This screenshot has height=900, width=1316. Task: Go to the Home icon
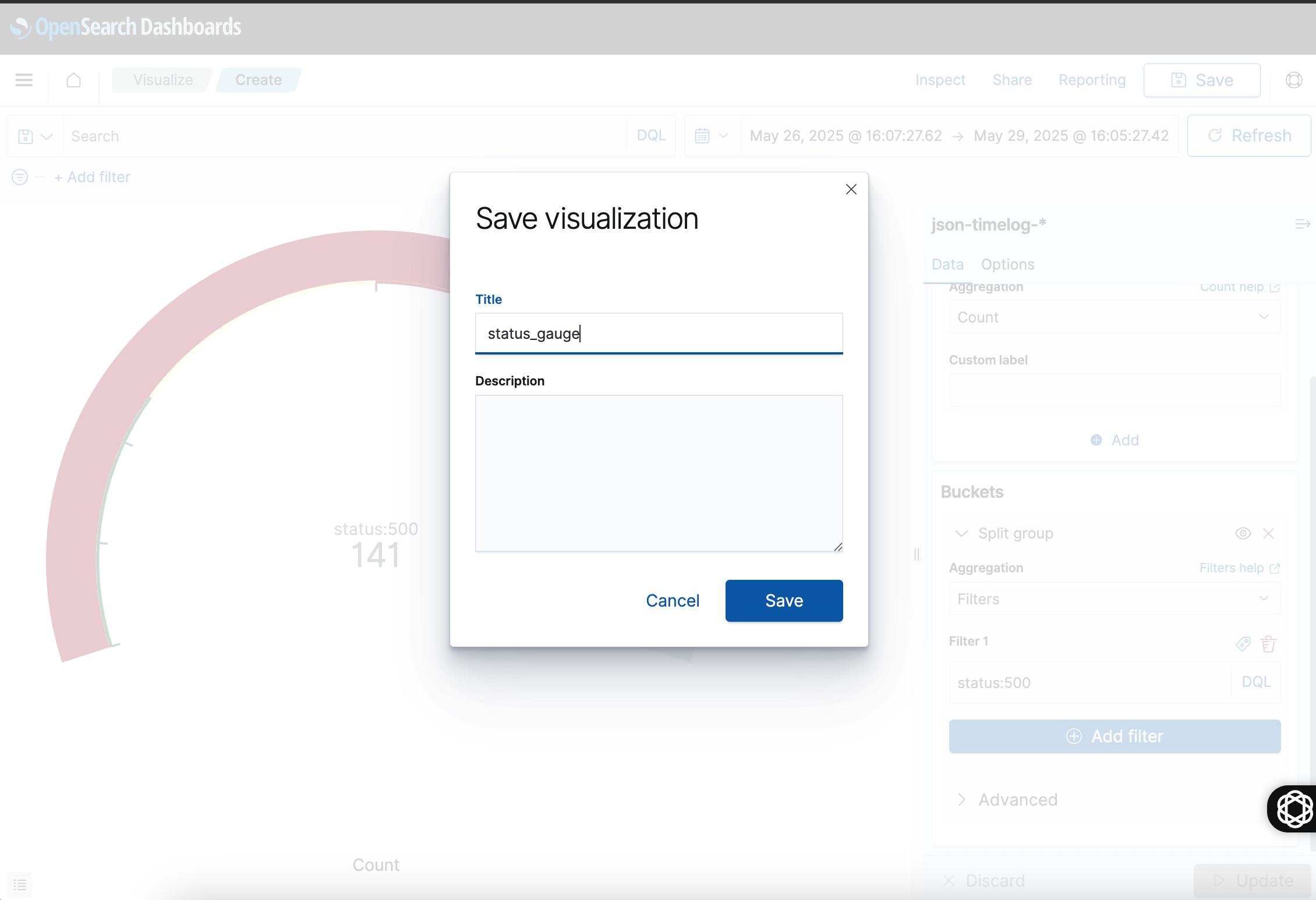point(73,80)
